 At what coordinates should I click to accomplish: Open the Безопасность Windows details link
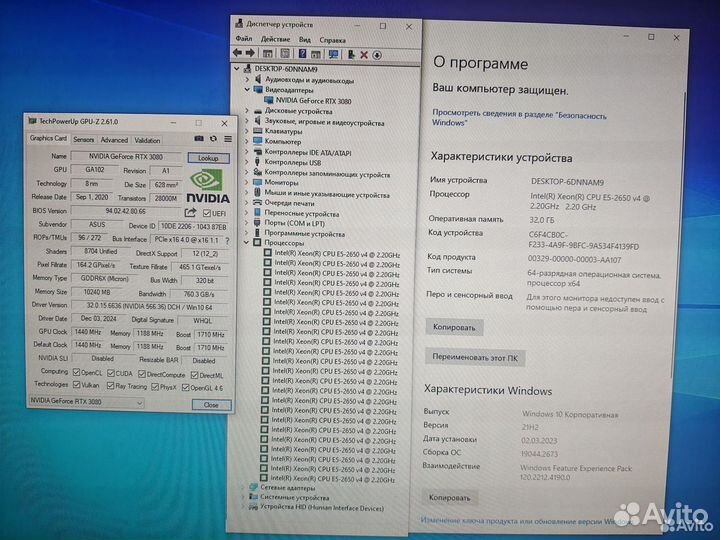(519, 118)
